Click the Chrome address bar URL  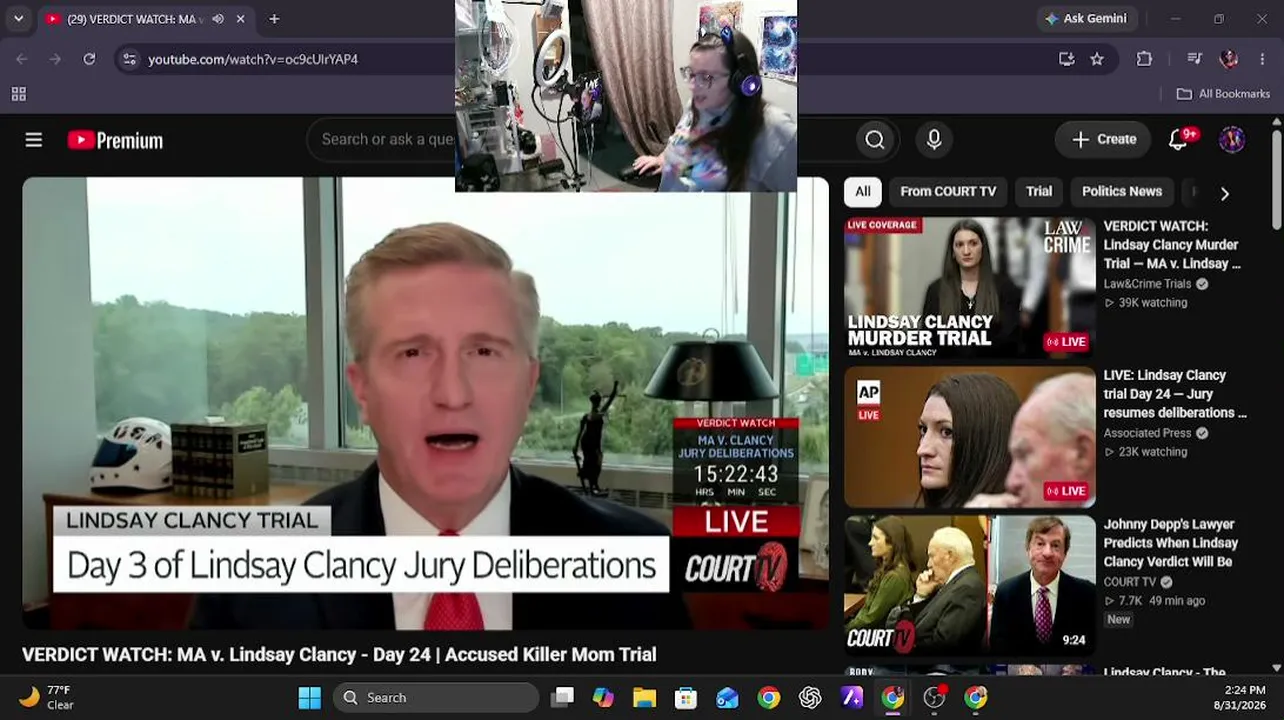(x=253, y=59)
